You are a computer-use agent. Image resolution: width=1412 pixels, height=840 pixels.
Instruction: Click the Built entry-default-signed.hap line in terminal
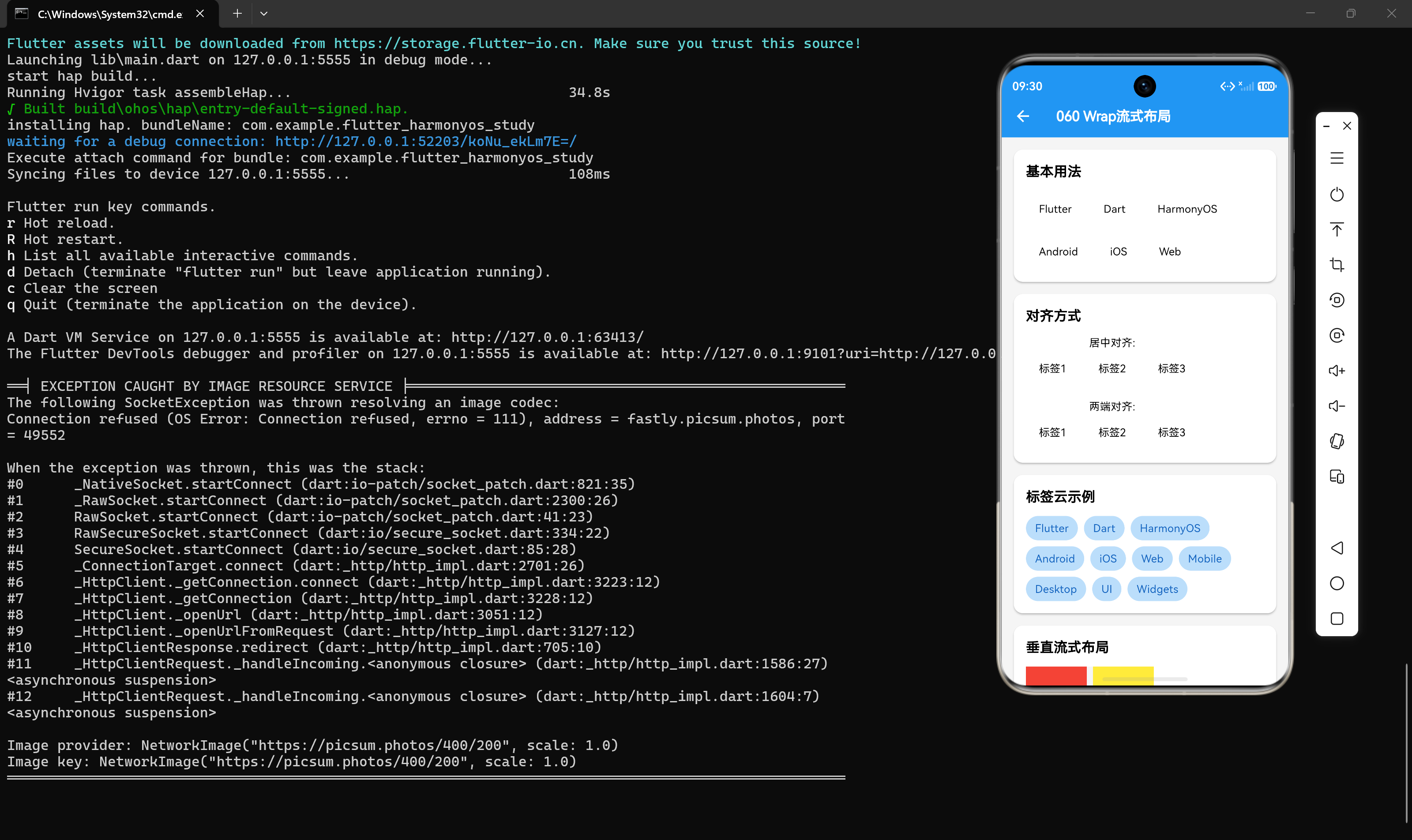click(x=207, y=109)
